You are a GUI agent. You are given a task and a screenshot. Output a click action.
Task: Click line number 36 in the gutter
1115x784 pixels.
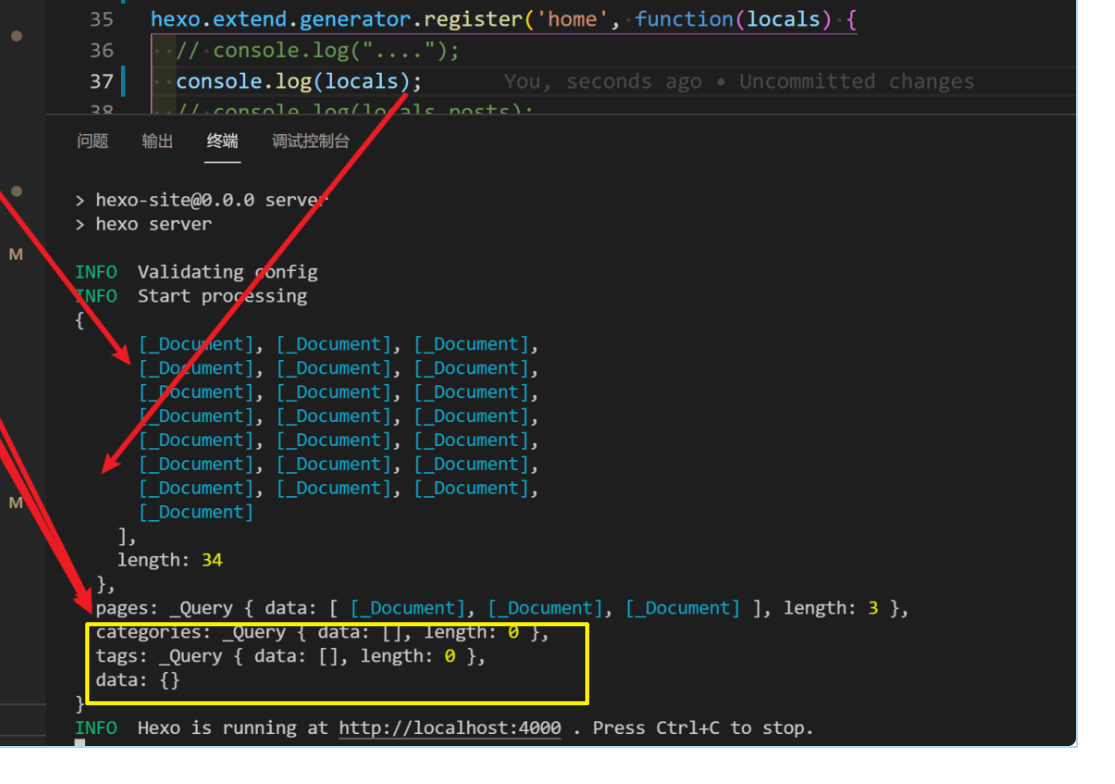point(102,50)
